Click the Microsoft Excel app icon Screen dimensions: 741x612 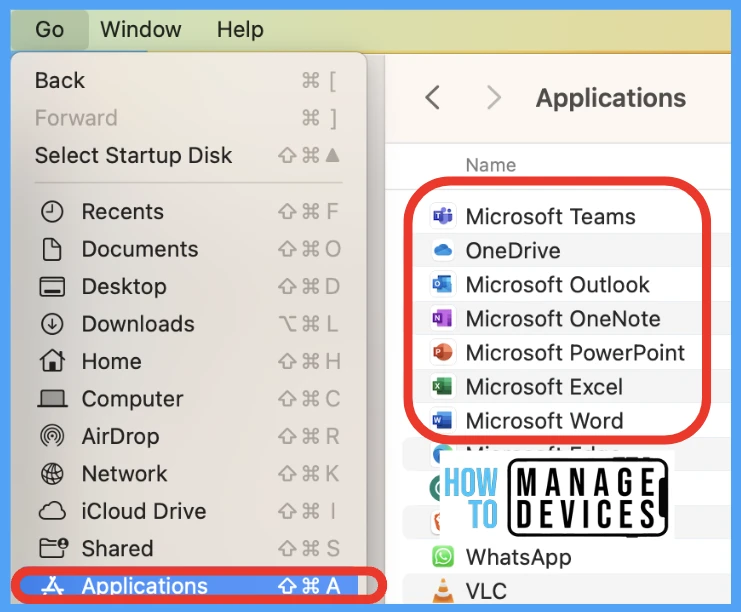(x=443, y=387)
